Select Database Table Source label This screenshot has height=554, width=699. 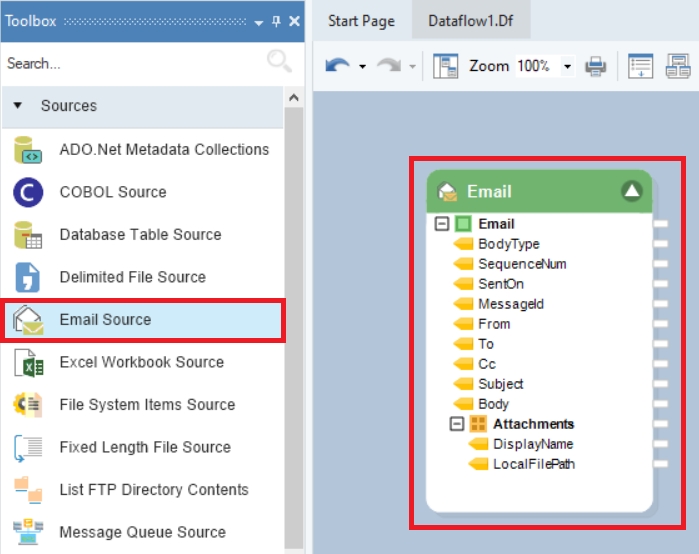pos(140,234)
